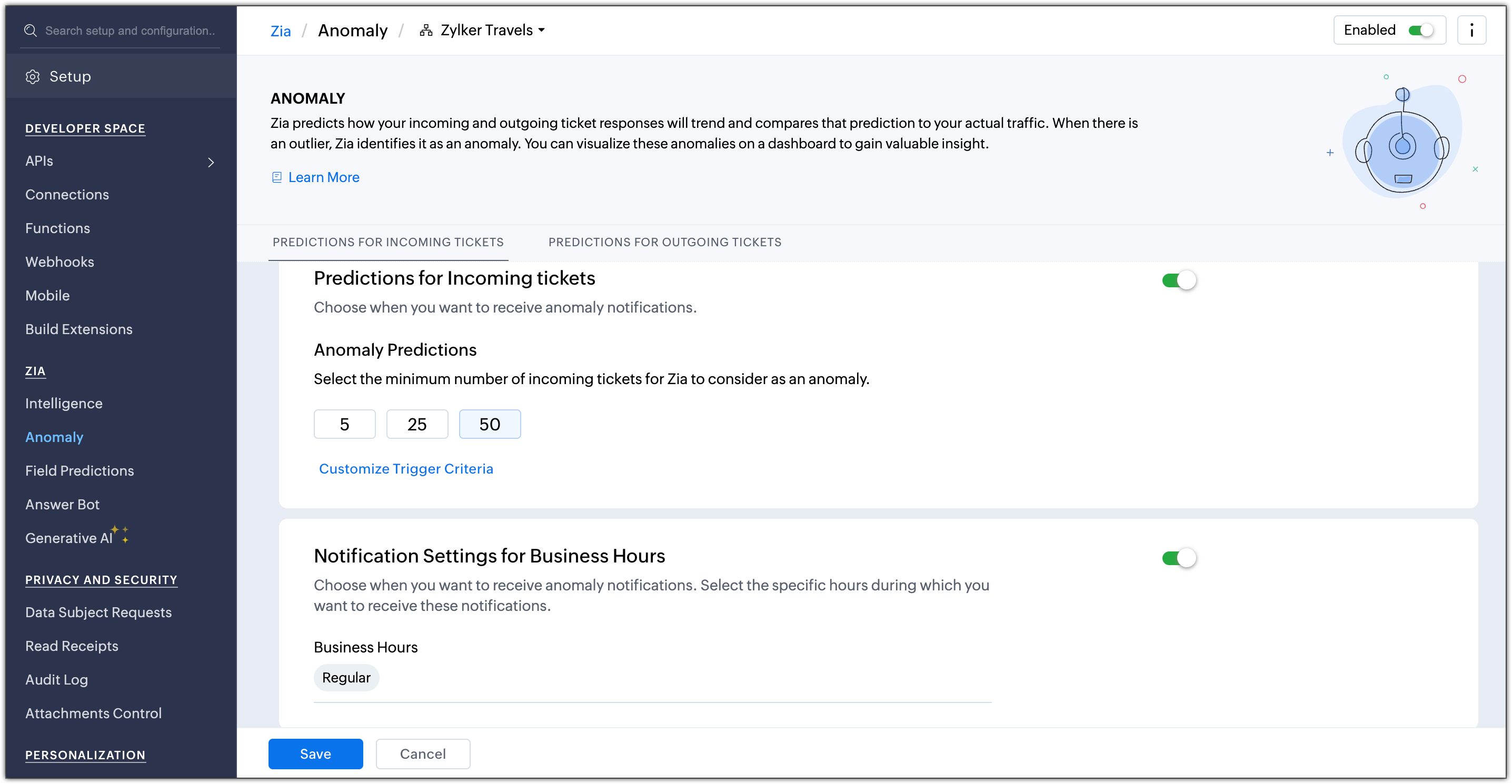
Task: Turn off Business Hours notification toggle
Action: 1179,558
